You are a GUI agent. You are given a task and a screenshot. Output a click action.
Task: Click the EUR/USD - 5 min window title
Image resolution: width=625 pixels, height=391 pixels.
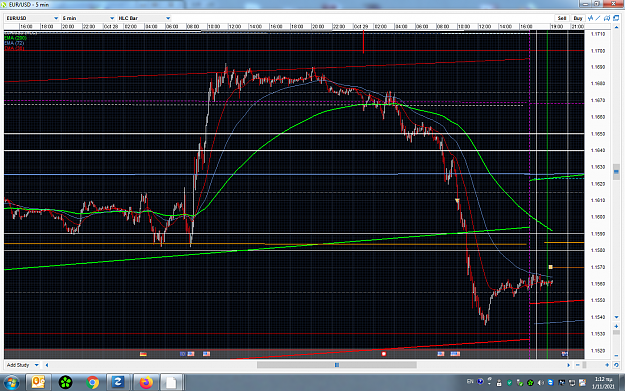[29, 5]
